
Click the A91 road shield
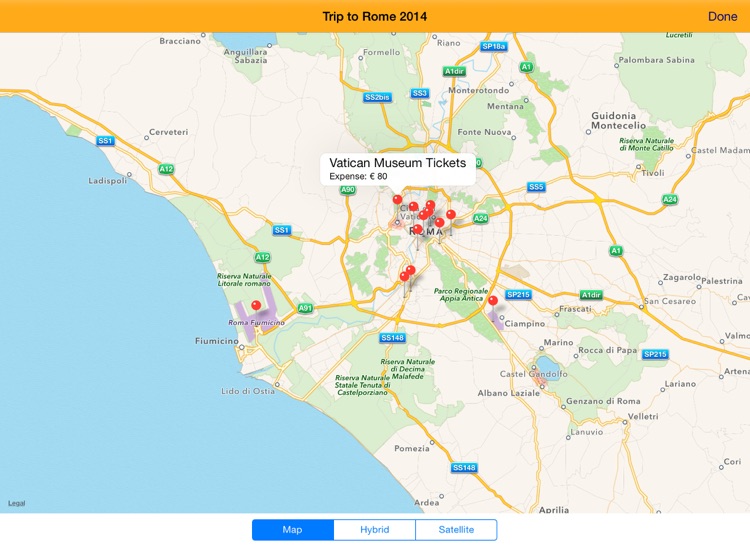point(305,308)
